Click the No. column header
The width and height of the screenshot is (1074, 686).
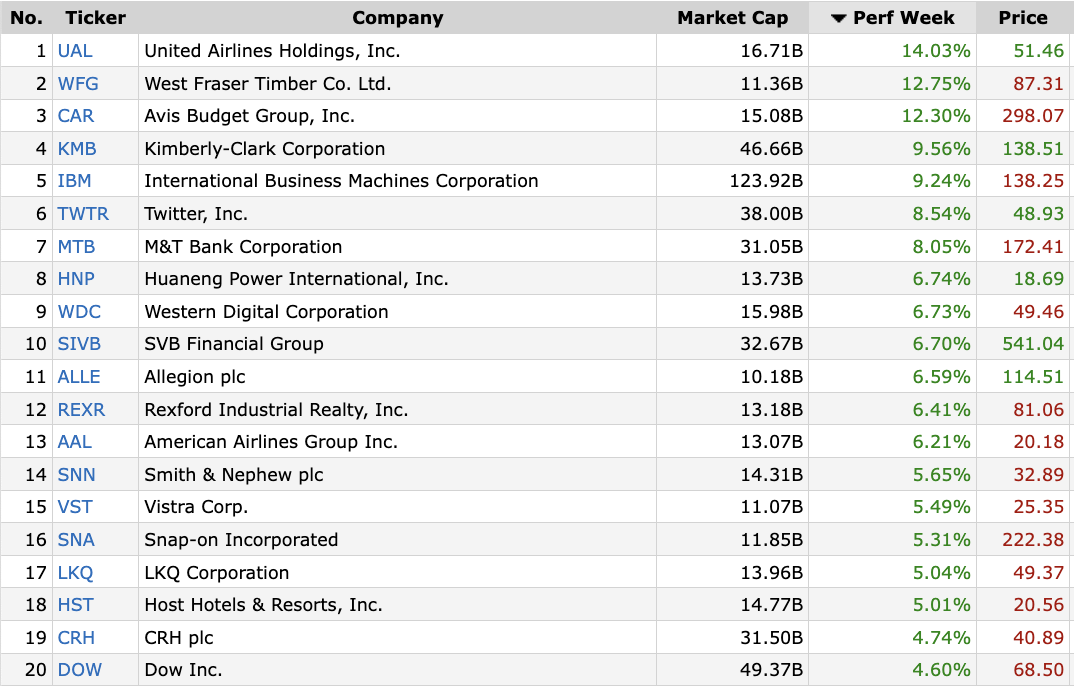[x=26, y=18]
